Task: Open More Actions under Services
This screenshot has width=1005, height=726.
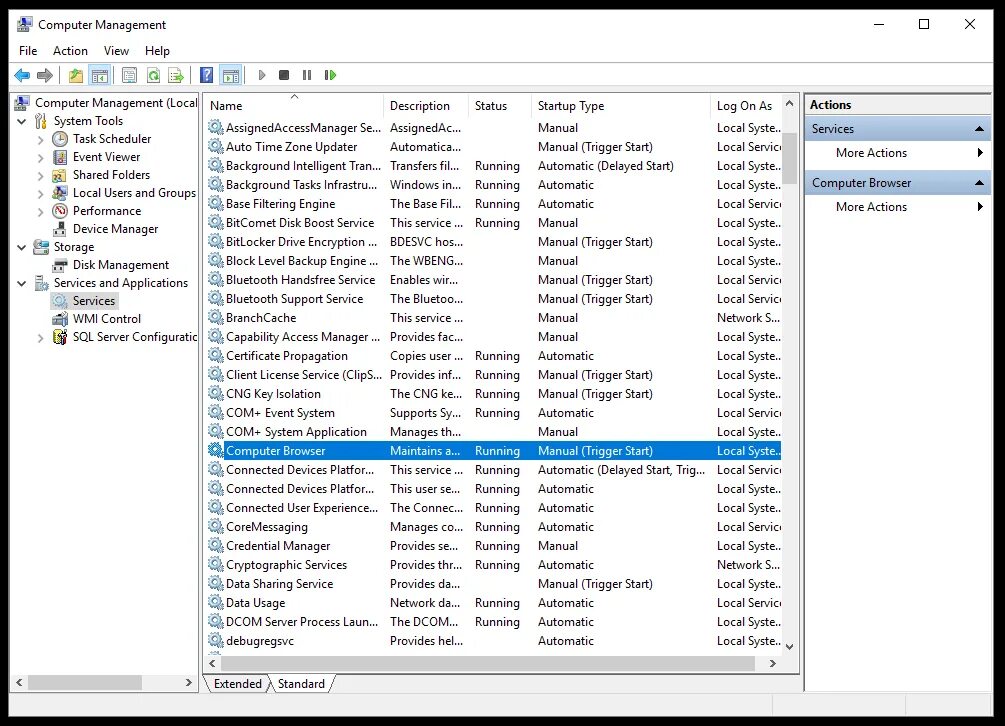Action: click(x=897, y=153)
